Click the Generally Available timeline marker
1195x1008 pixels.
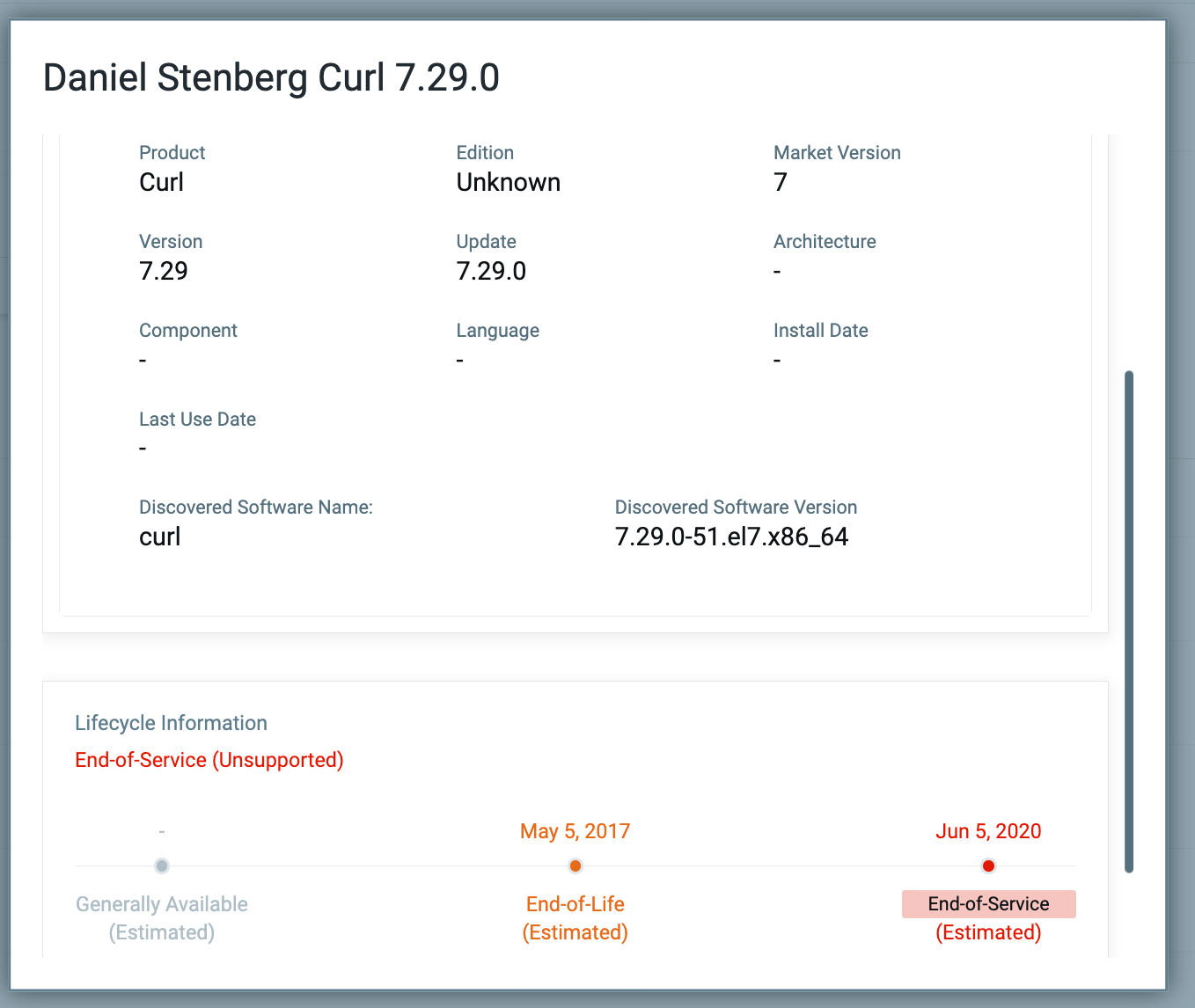pyautogui.click(x=161, y=866)
